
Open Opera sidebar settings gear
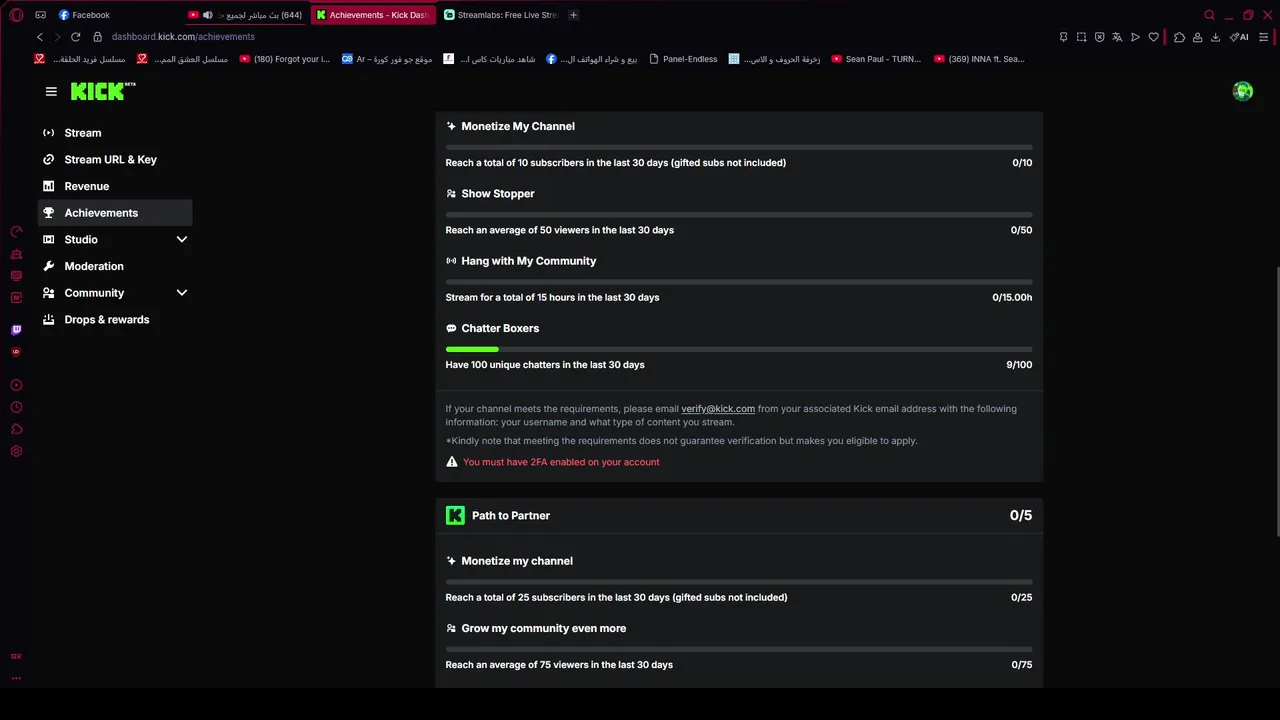16,452
